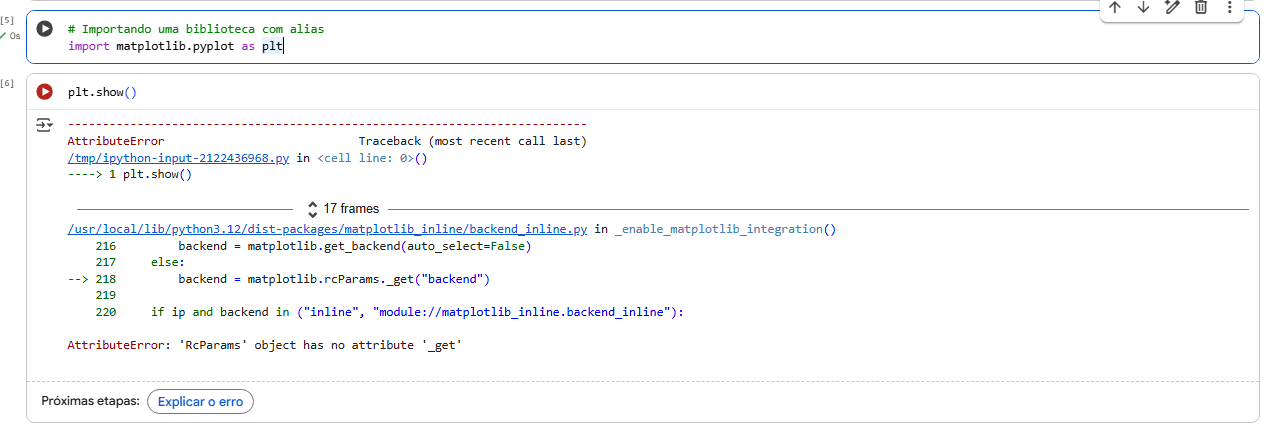Click the final AttributeError message text
Image resolution: width=1274 pixels, height=440 pixels.
(264, 345)
